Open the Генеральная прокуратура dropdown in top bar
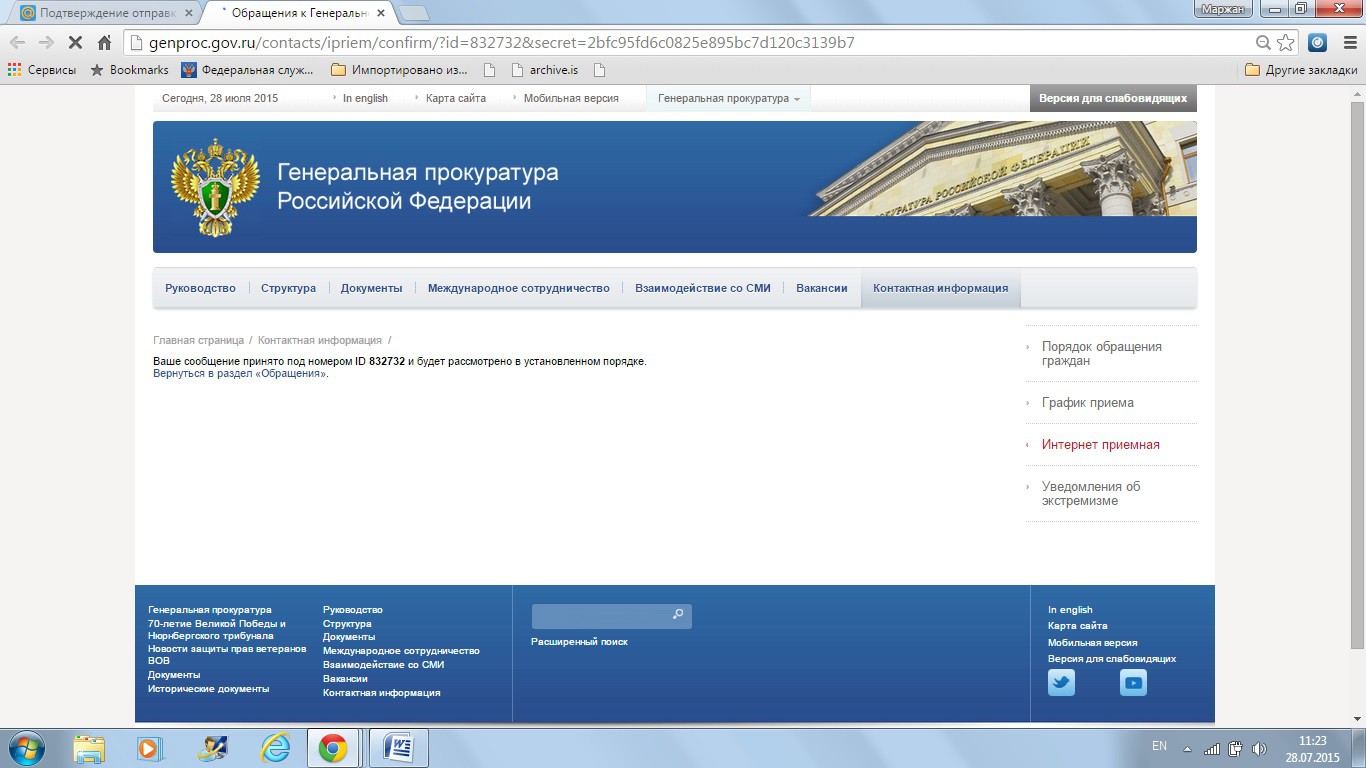1366x768 pixels. 729,98
